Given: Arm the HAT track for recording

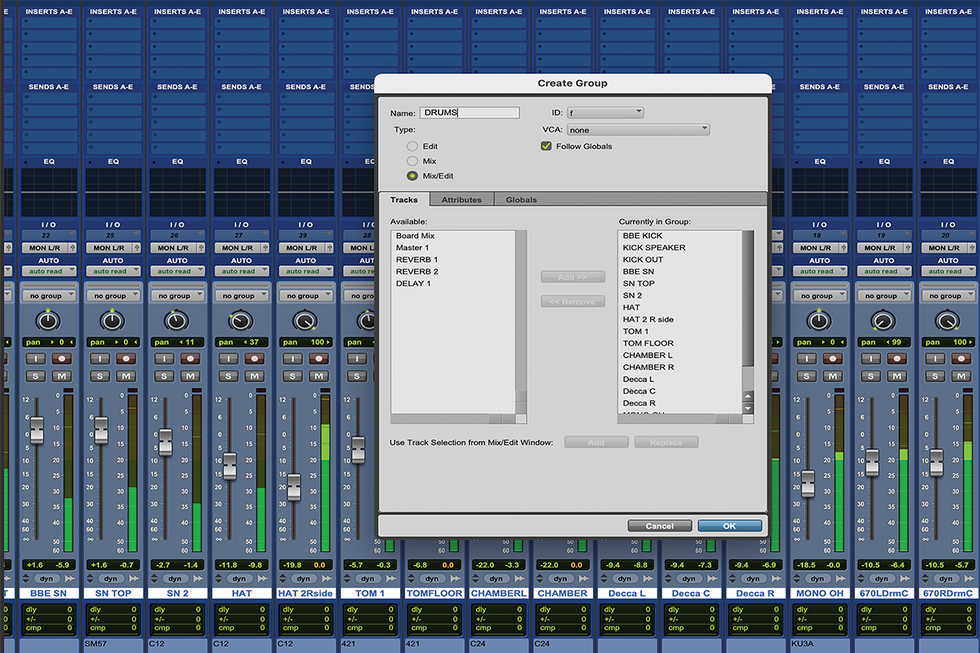Looking at the screenshot, I should click(x=255, y=359).
